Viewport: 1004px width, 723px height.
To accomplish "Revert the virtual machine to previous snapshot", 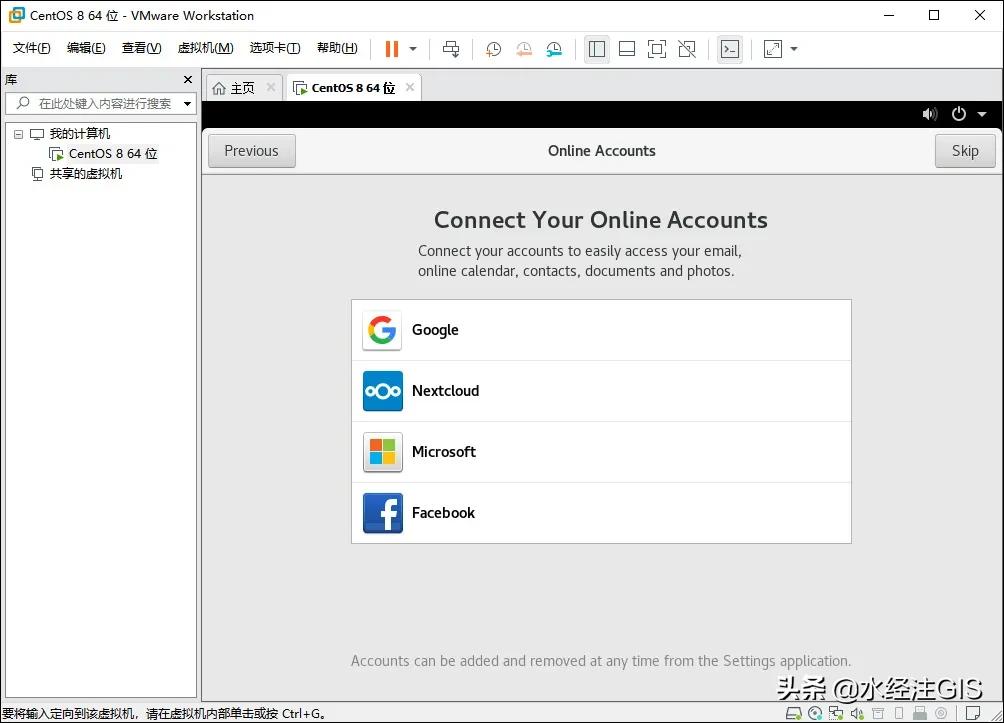I will point(524,49).
